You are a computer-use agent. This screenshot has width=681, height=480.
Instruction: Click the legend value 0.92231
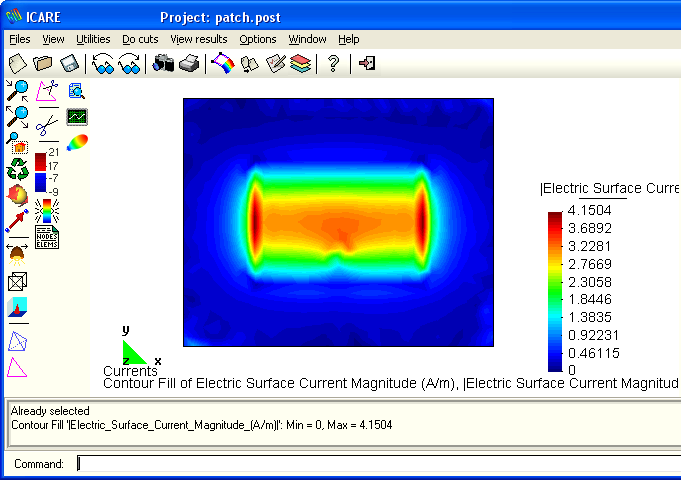tap(593, 335)
